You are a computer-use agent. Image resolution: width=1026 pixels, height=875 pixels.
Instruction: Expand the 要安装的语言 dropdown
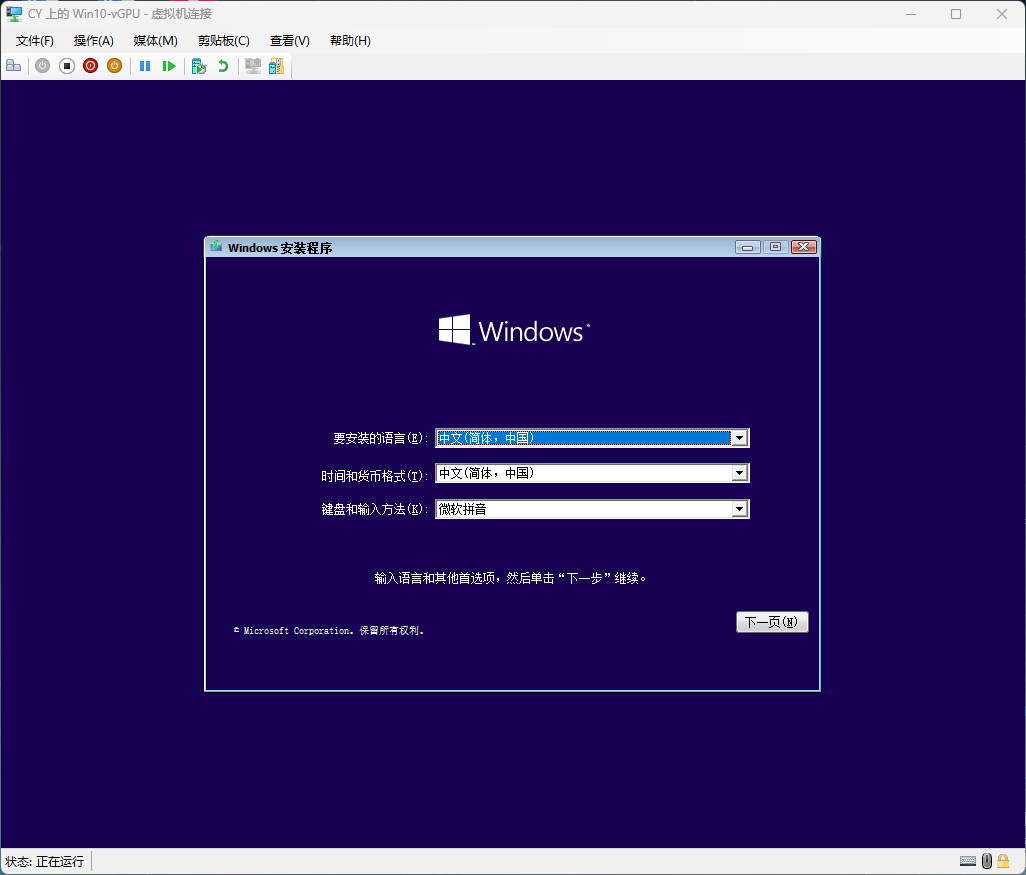click(x=739, y=438)
